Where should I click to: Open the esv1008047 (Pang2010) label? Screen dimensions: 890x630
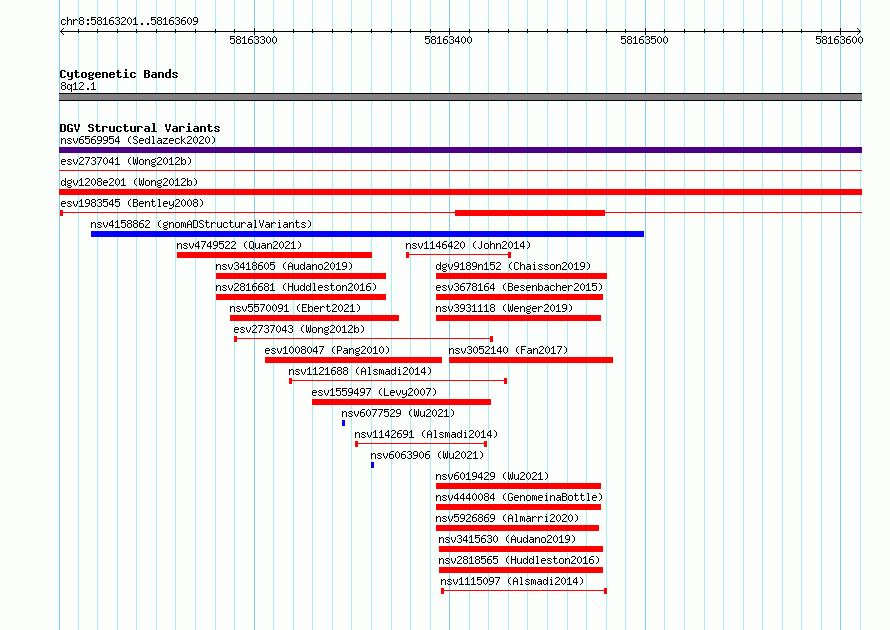[x=327, y=350]
